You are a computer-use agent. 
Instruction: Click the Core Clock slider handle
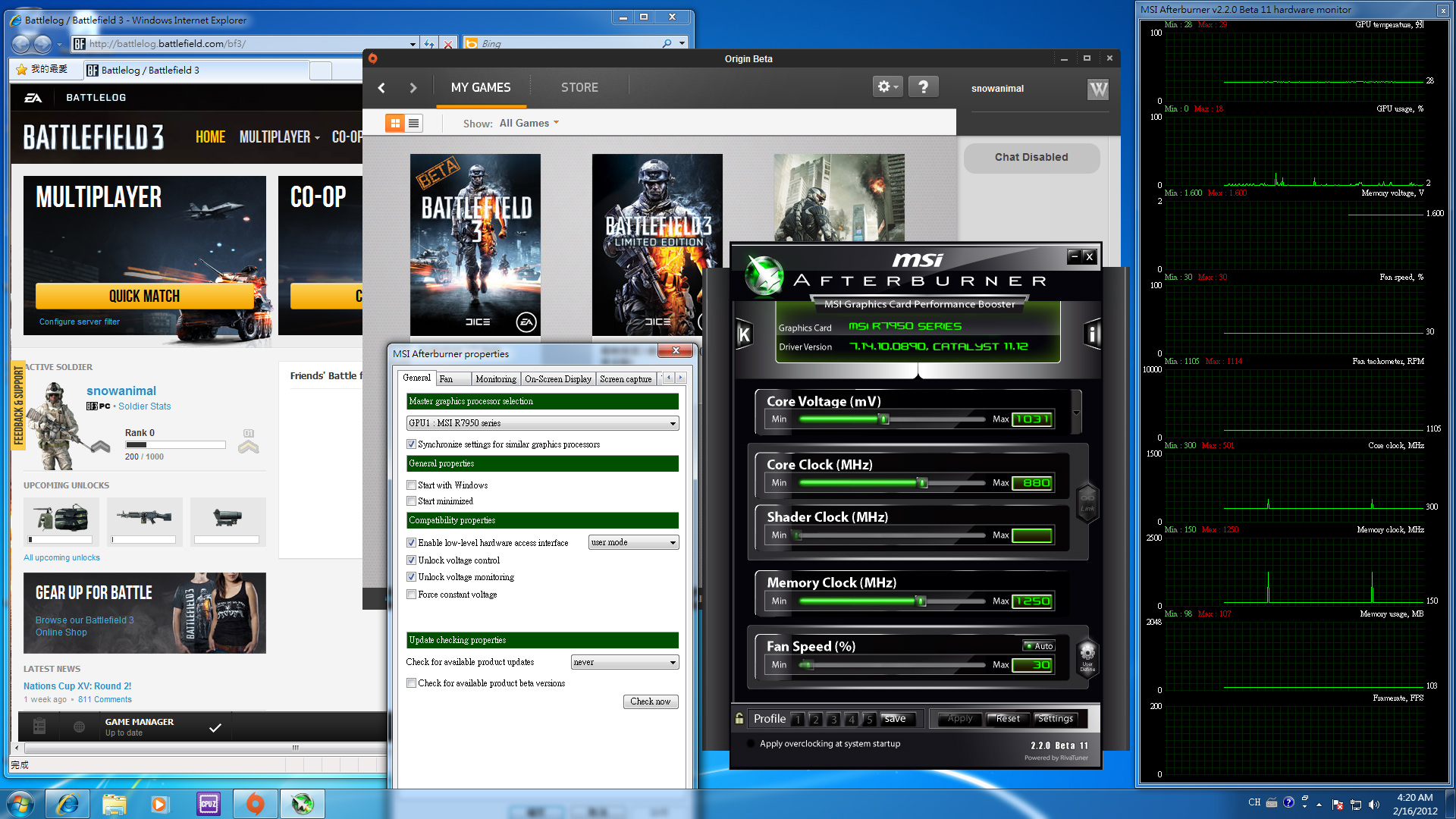[x=922, y=482]
